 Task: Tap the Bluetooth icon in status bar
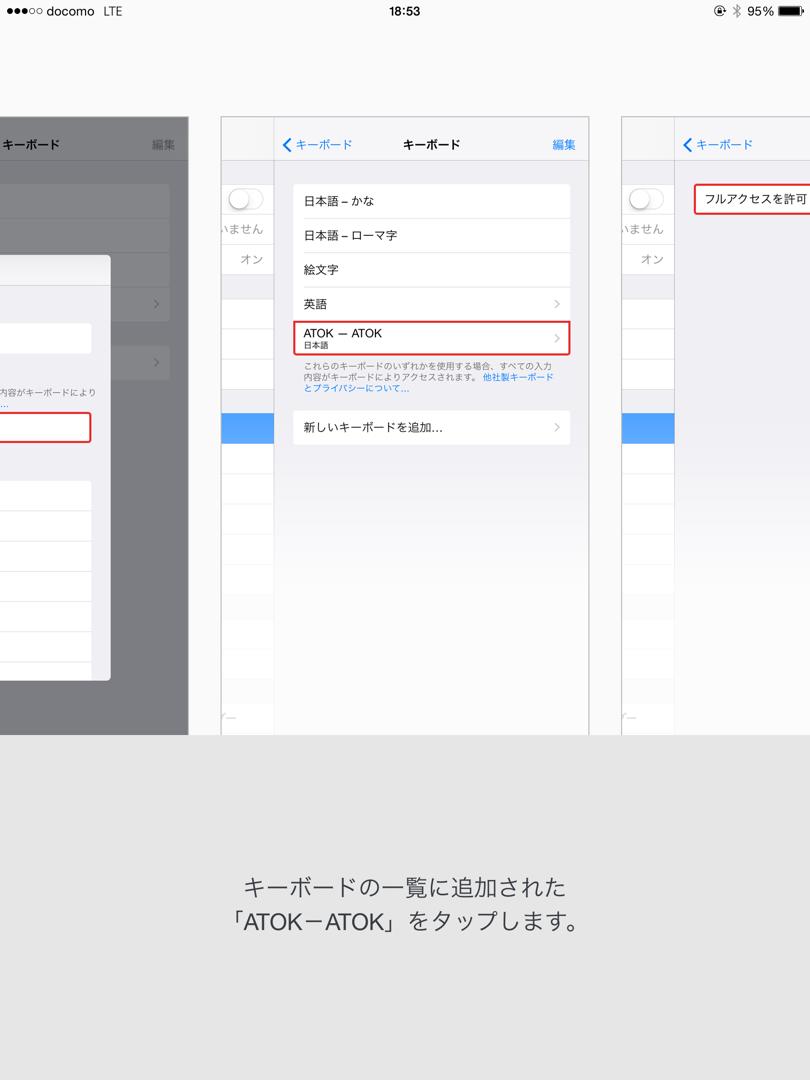(x=736, y=11)
